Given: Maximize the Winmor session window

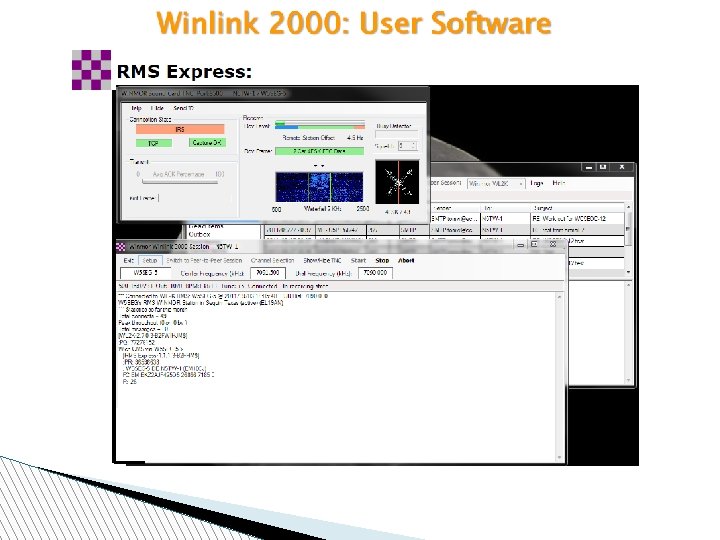Looking at the screenshot, I should click(534, 244).
